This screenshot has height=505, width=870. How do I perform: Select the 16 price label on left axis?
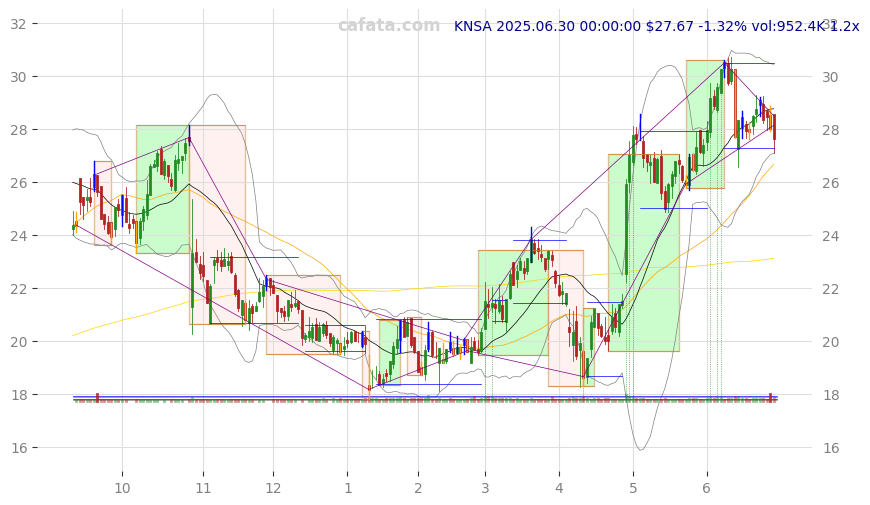point(18,448)
